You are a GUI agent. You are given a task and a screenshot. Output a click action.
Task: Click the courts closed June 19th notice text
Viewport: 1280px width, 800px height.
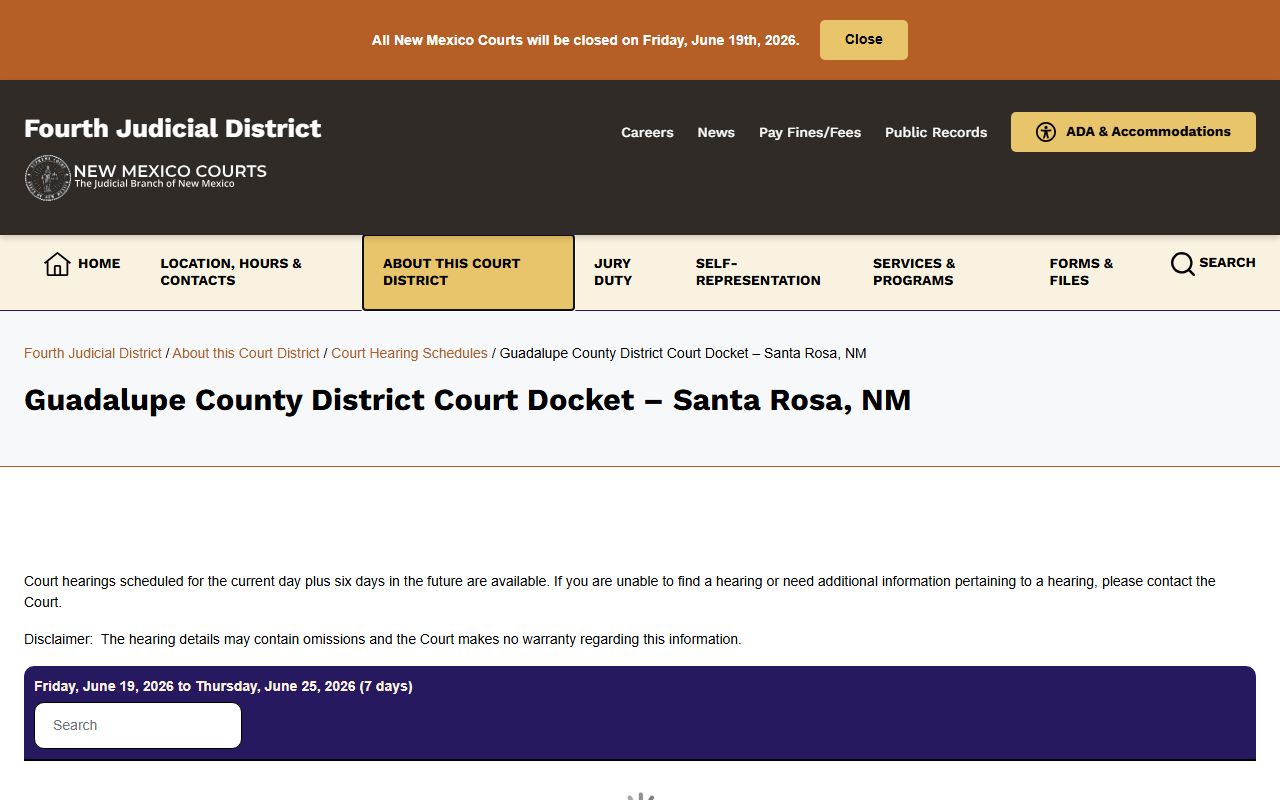[x=585, y=40]
